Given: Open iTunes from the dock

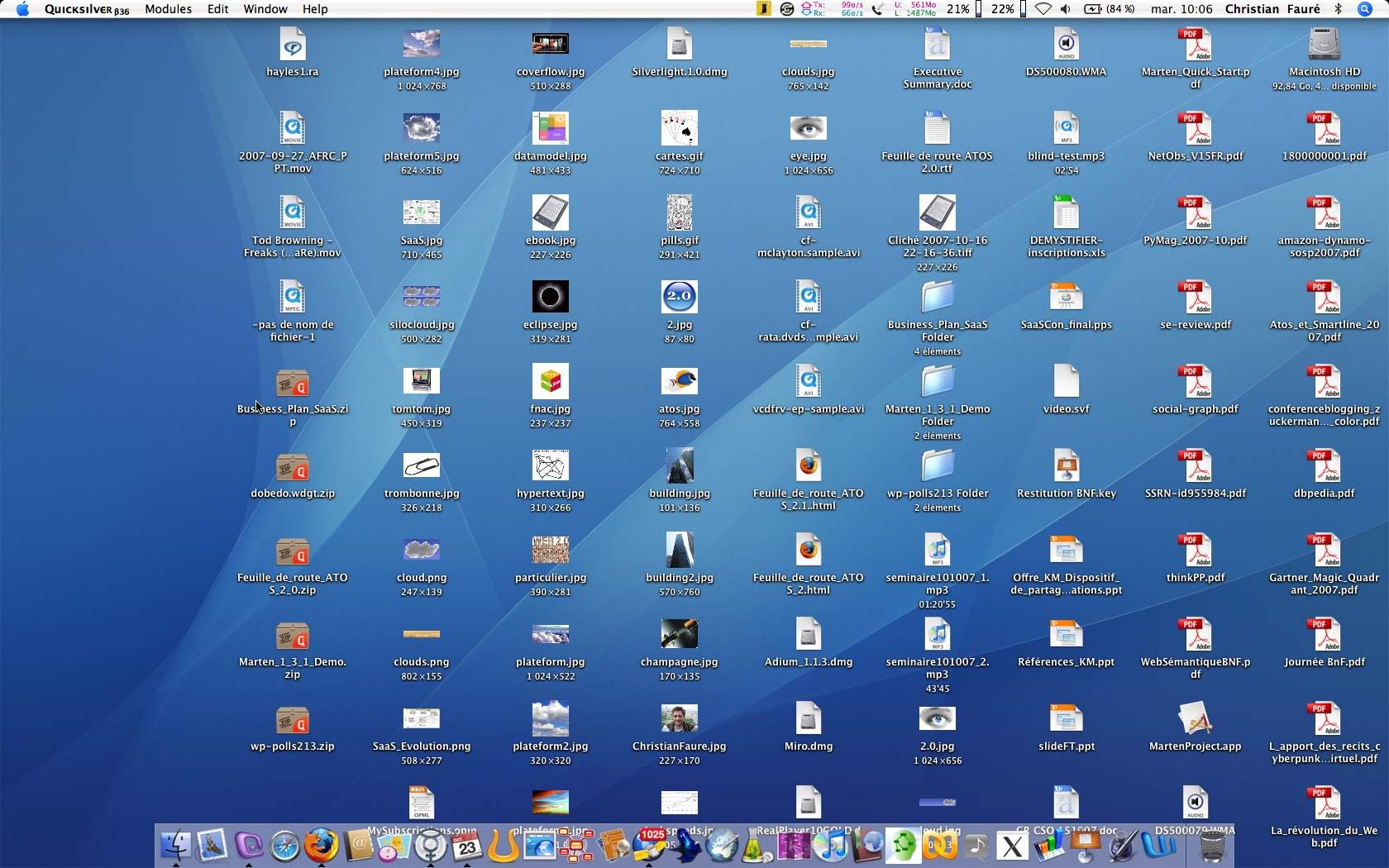Looking at the screenshot, I should tap(832, 846).
